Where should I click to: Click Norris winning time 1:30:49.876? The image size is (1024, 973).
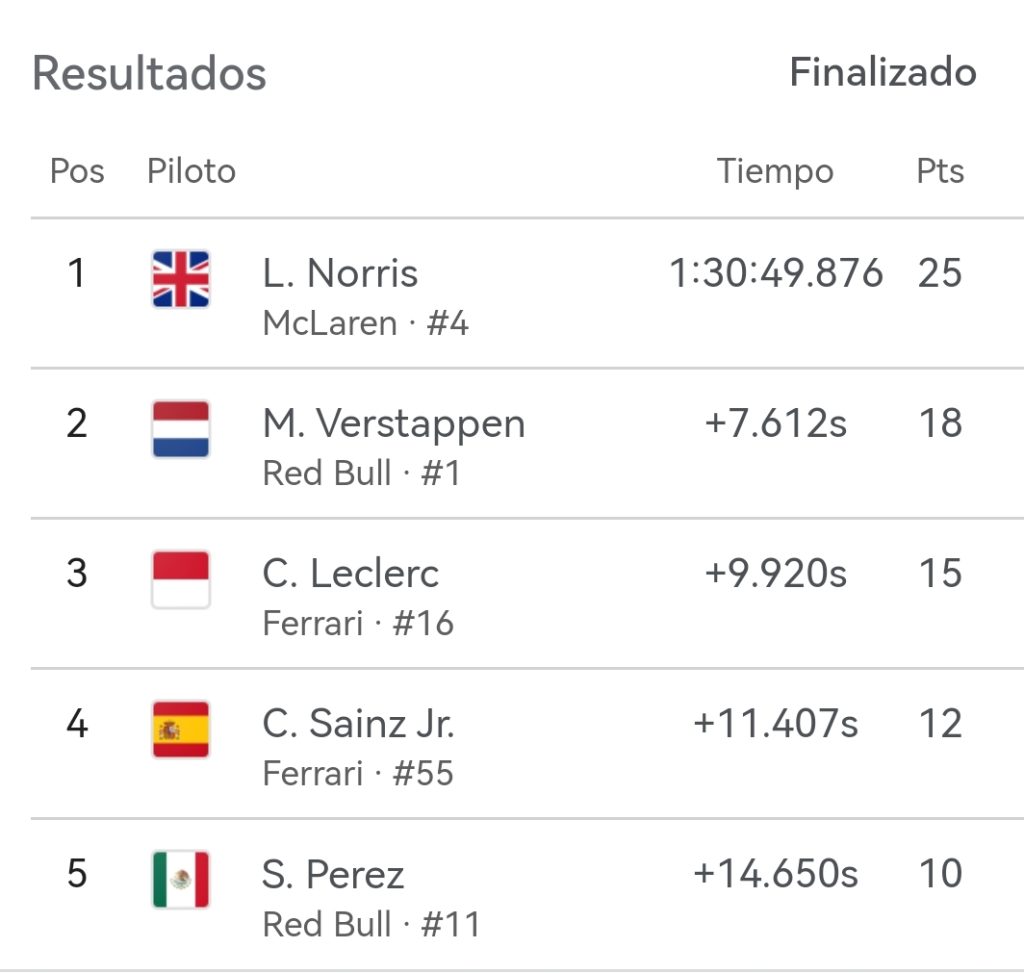pyautogui.click(x=776, y=273)
